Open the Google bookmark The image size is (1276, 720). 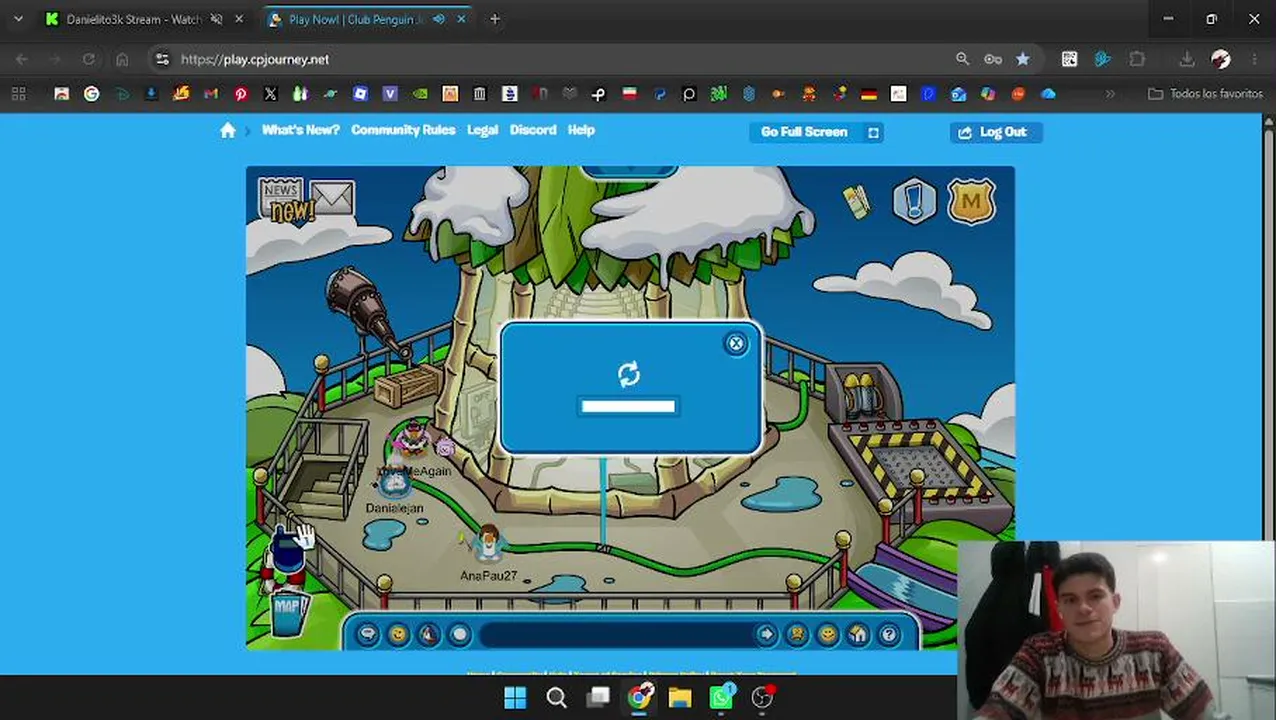[92, 94]
